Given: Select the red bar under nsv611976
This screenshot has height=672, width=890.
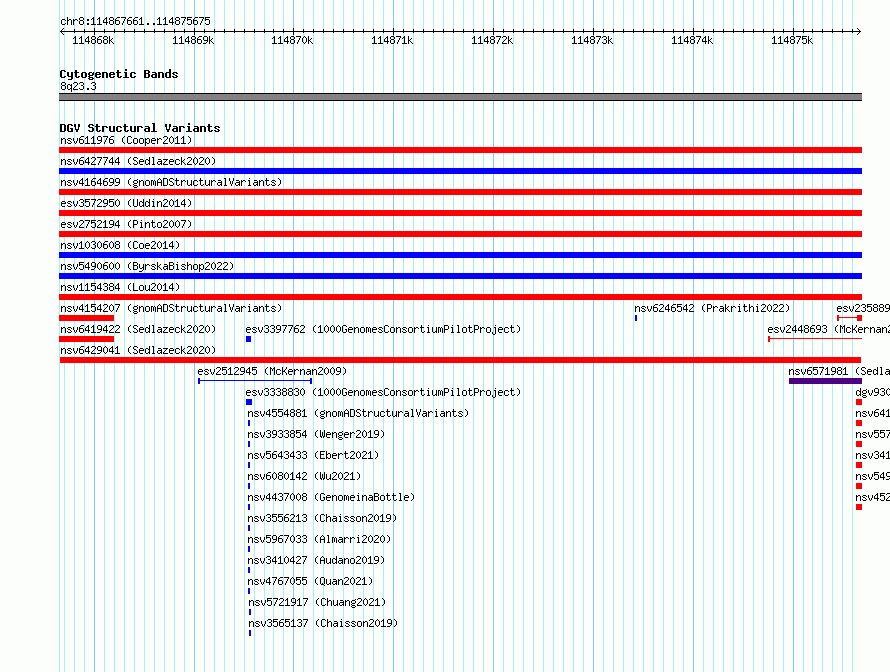Looking at the screenshot, I should (x=460, y=150).
